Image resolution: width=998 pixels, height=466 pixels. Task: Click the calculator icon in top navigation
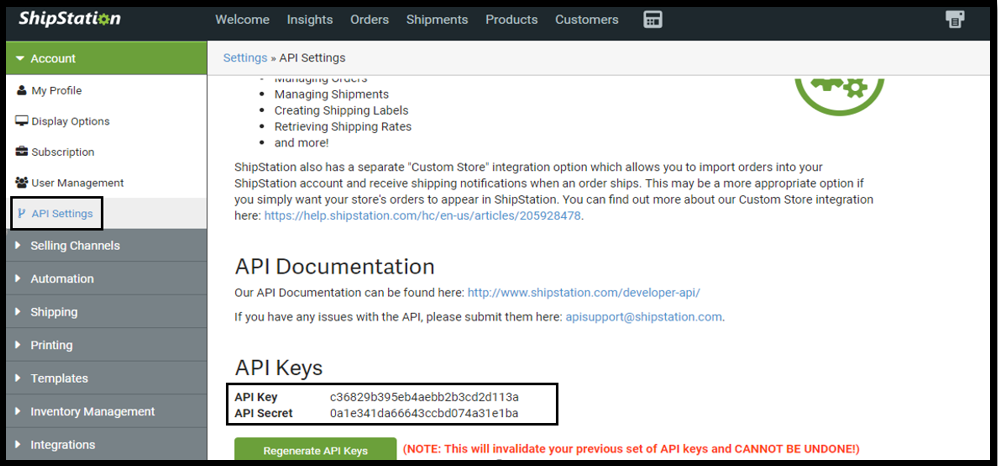tap(653, 20)
